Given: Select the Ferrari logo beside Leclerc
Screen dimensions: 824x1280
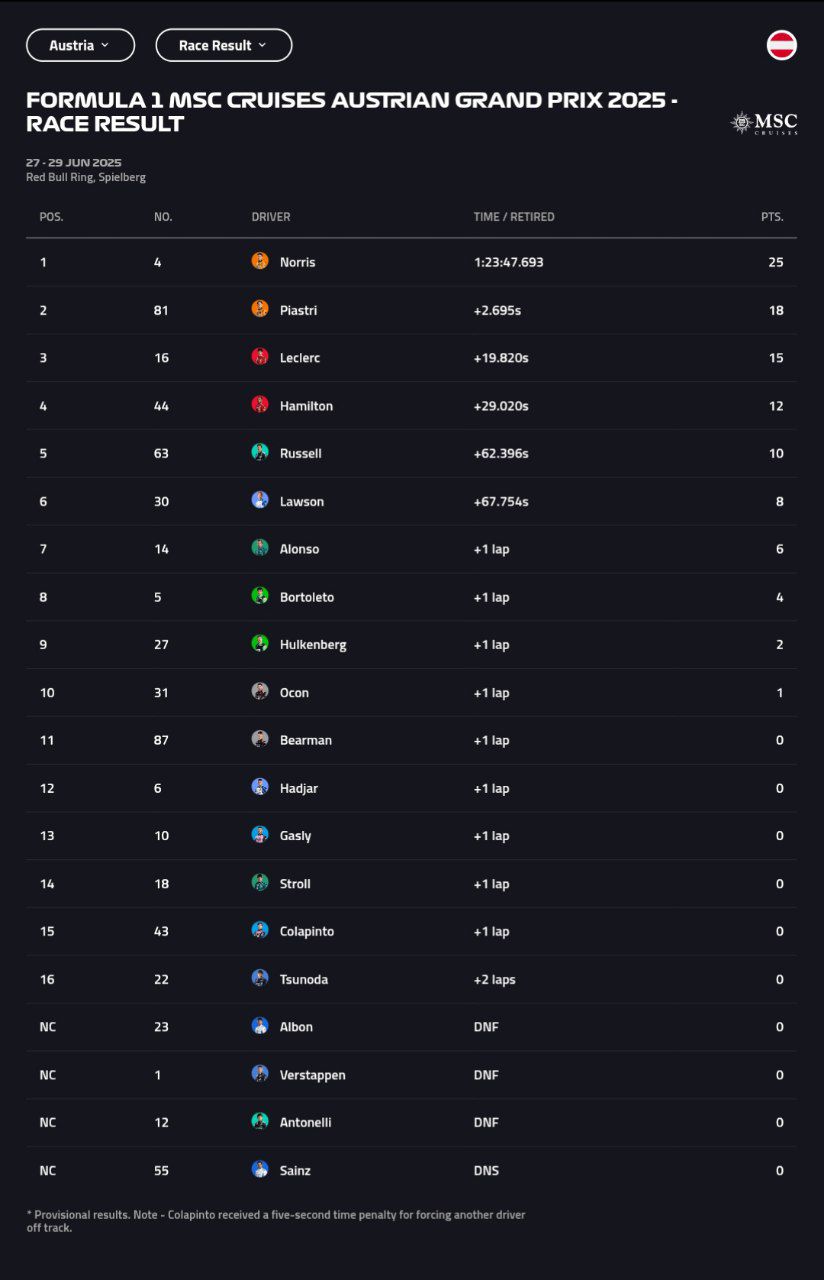Looking at the screenshot, I should (x=259, y=358).
